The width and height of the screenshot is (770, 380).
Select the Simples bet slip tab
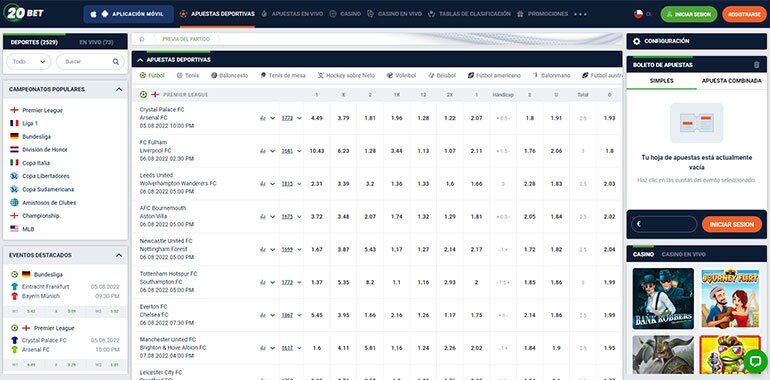tap(661, 81)
